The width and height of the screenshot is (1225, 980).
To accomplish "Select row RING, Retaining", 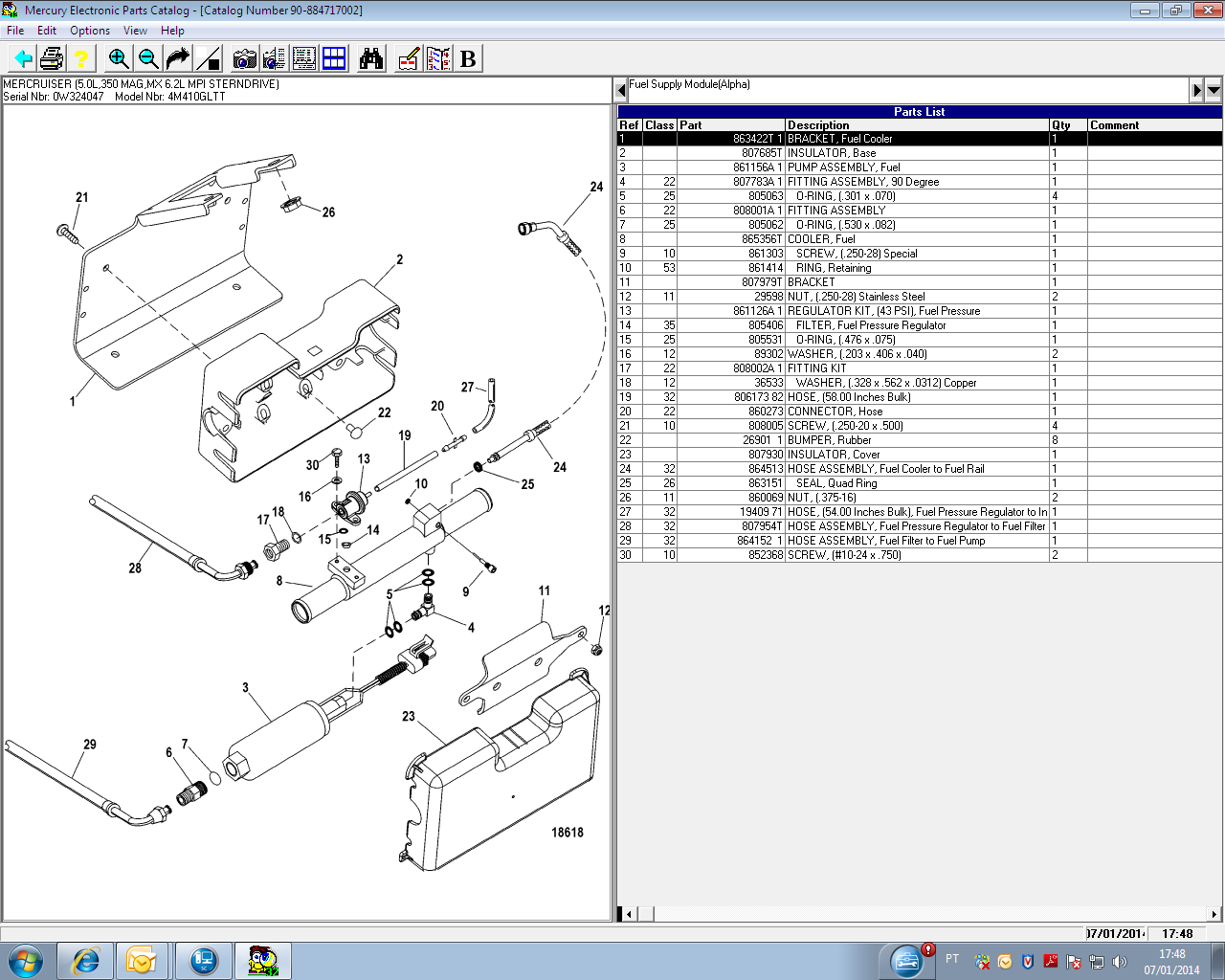I will click(x=920, y=268).
